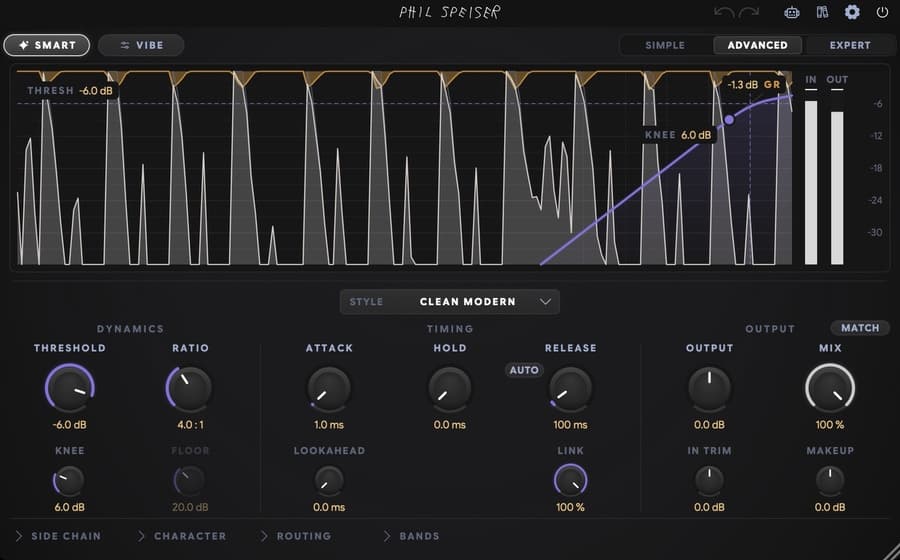Click the HOLD knob
This screenshot has height=560, width=900.
tap(450, 389)
